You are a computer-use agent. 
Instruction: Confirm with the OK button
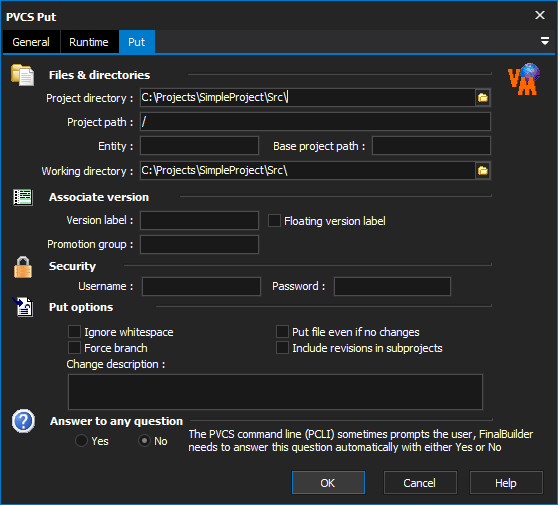328,483
